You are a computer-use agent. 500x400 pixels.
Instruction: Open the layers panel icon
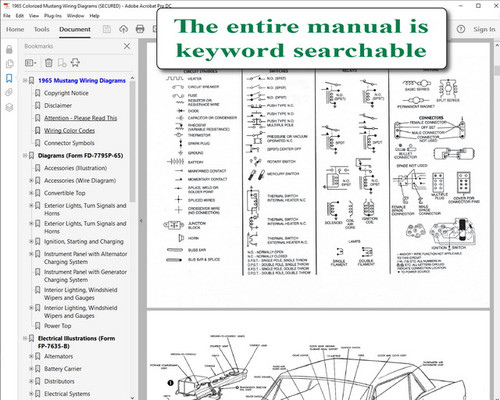point(9,107)
